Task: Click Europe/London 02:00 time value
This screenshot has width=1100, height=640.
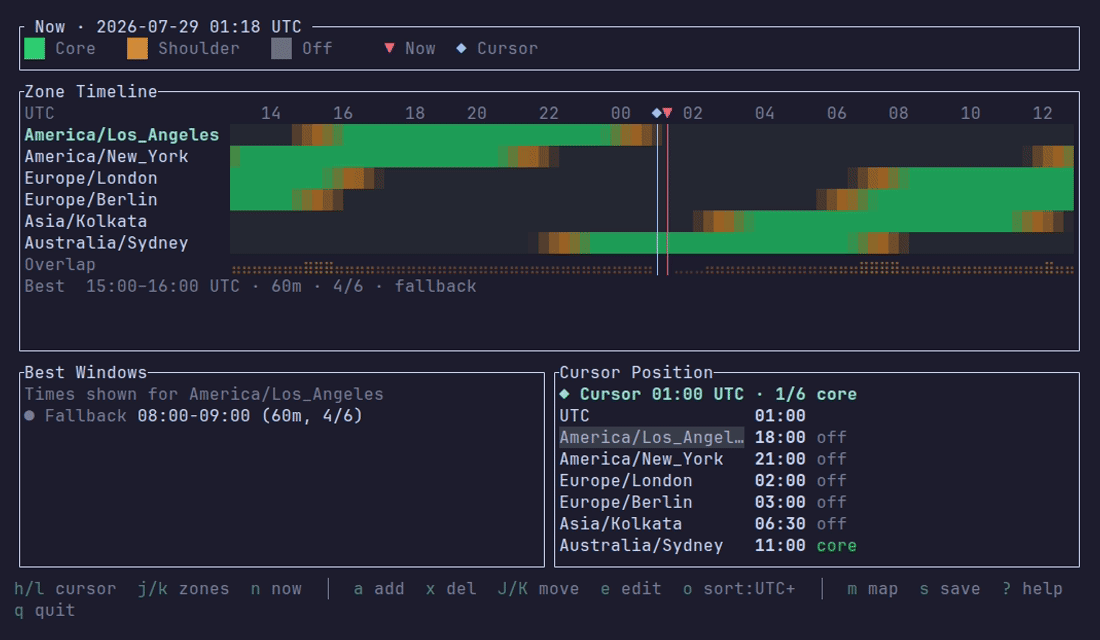Action: coord(780,481)
